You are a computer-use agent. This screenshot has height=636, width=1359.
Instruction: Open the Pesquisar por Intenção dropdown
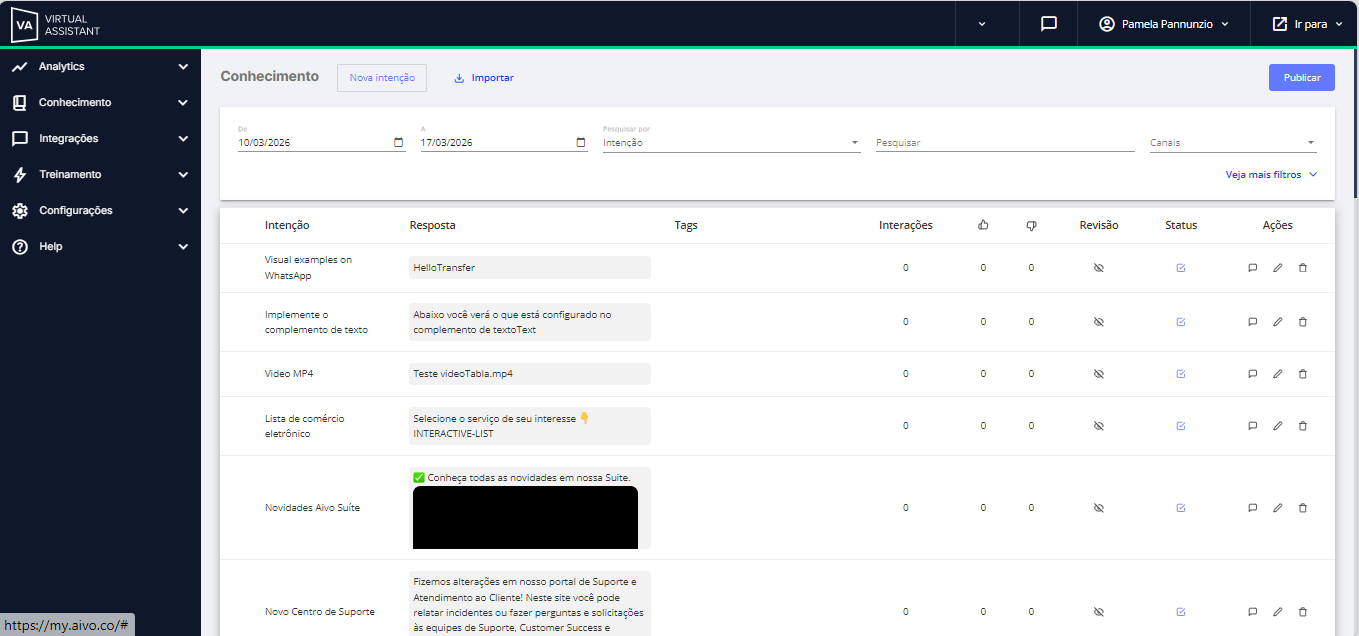coord(730,143)
